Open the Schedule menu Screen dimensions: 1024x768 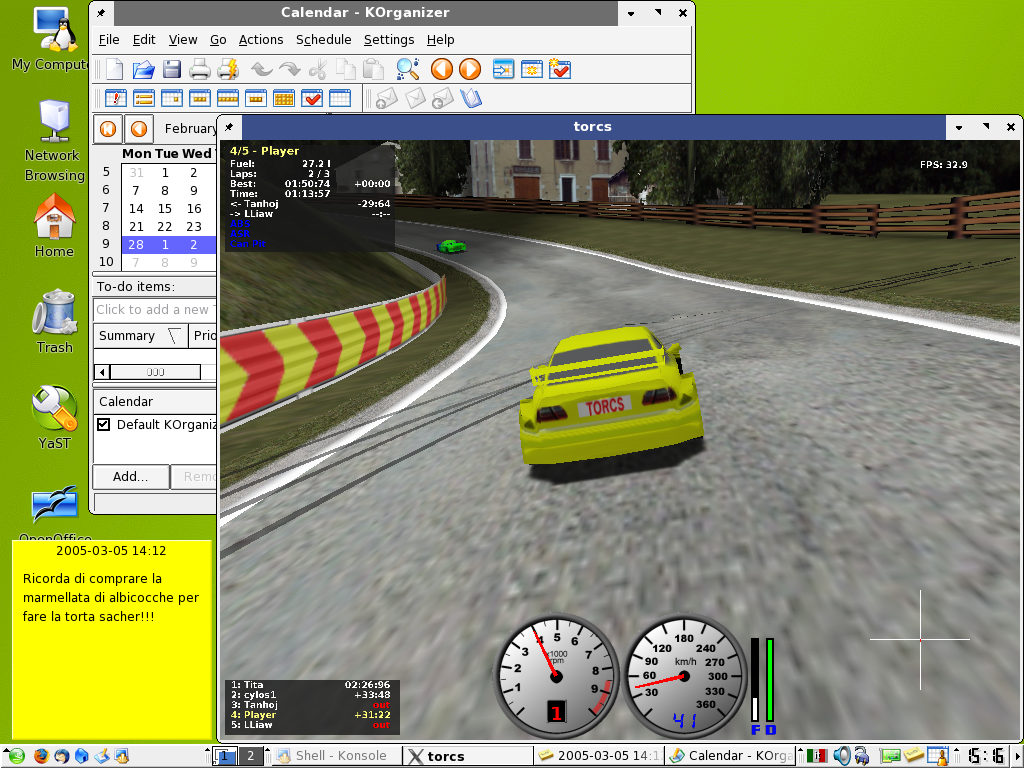323,40
